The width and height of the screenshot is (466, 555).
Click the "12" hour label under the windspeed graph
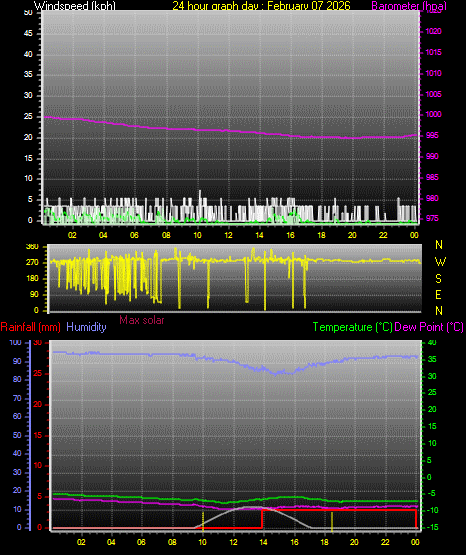click(x=229, y=235)
